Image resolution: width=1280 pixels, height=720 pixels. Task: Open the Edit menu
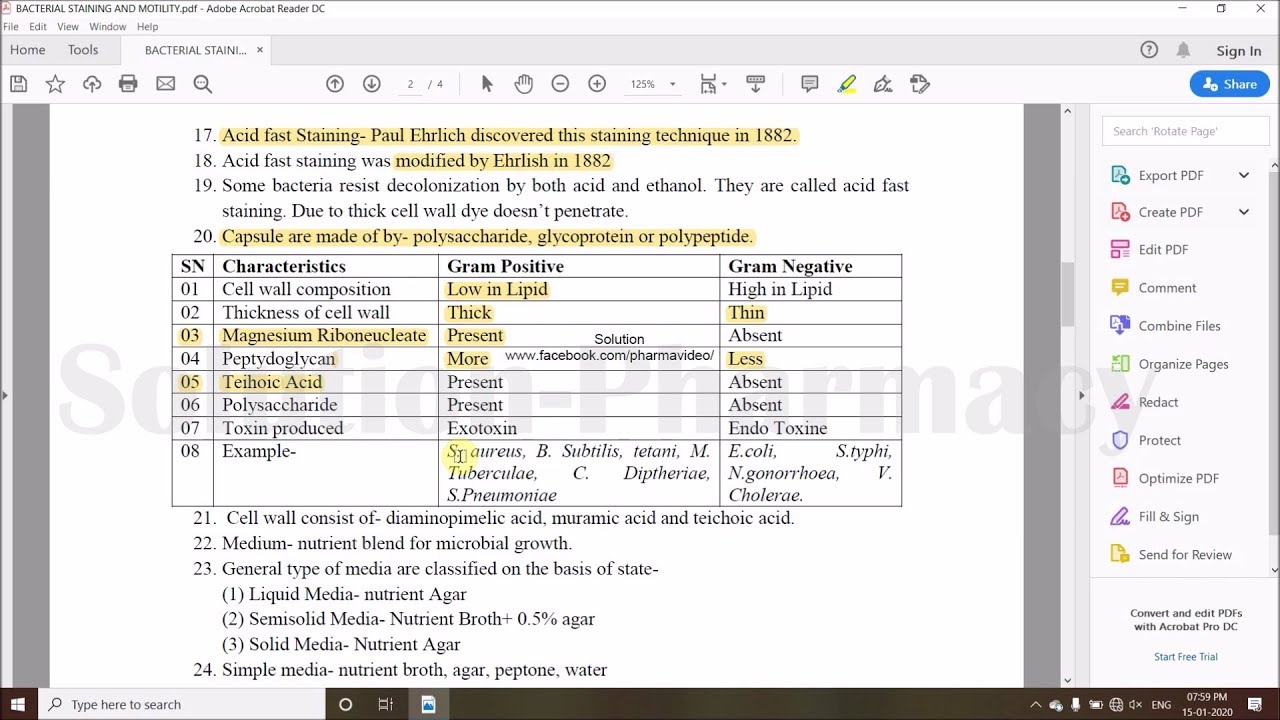click(38, 27)
